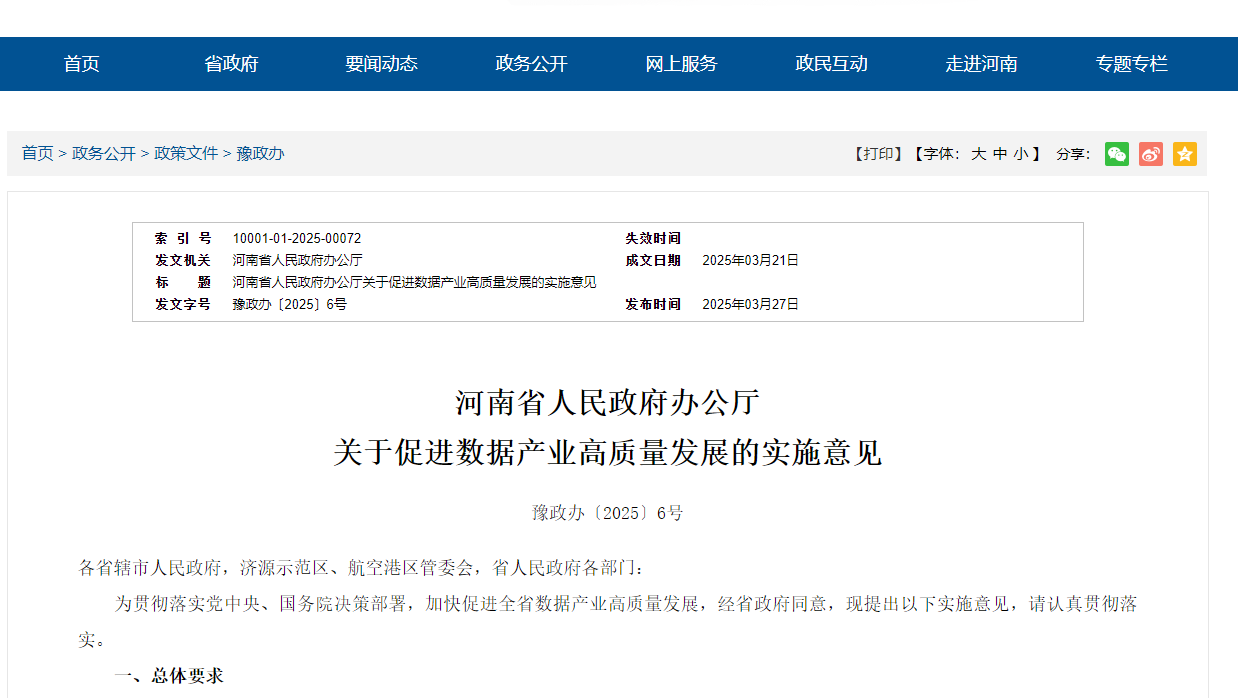Click 政务公开 breadcrumb link

(104, 154)
